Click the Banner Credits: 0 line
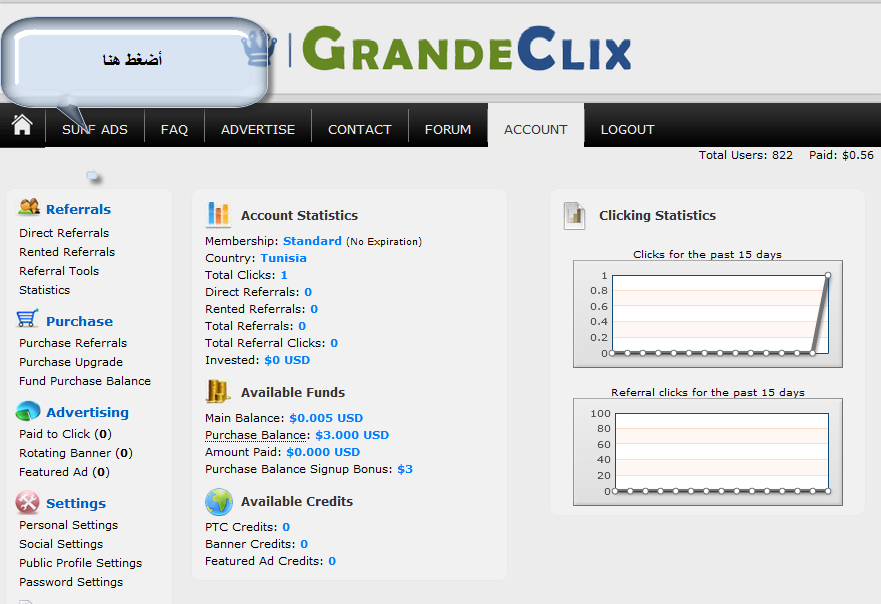881x604 pixels. coord(256,544)
